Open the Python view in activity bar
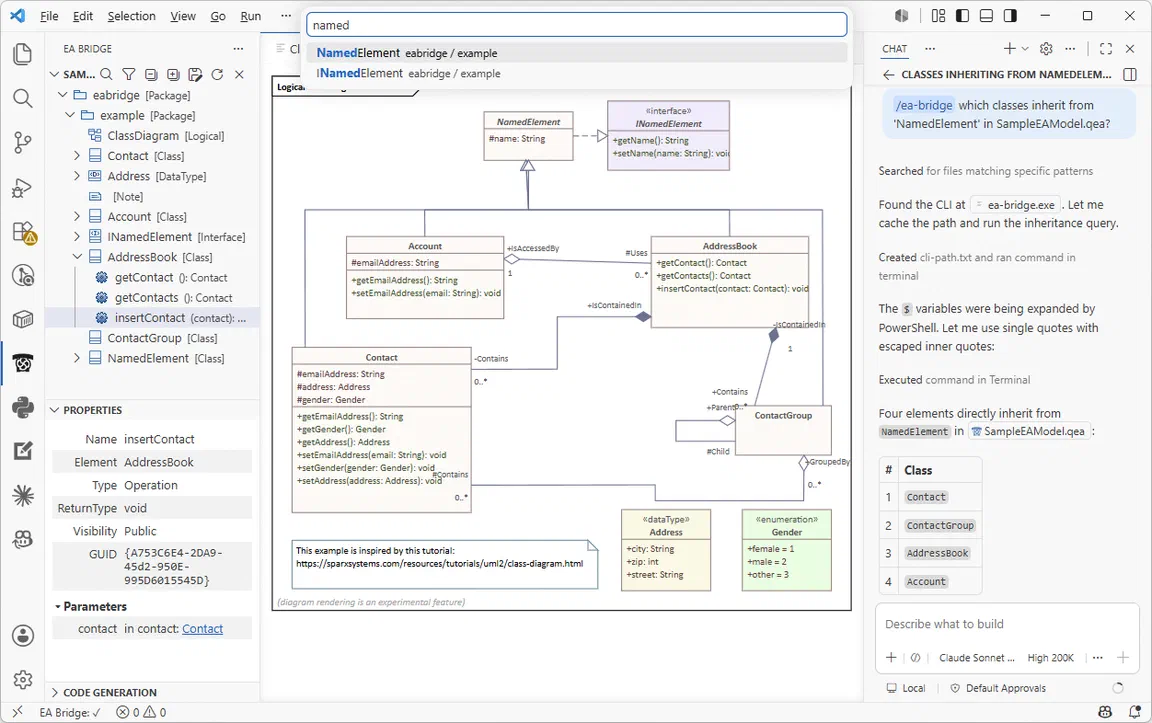Viewport: 1152px width, 723px height. 23,407
